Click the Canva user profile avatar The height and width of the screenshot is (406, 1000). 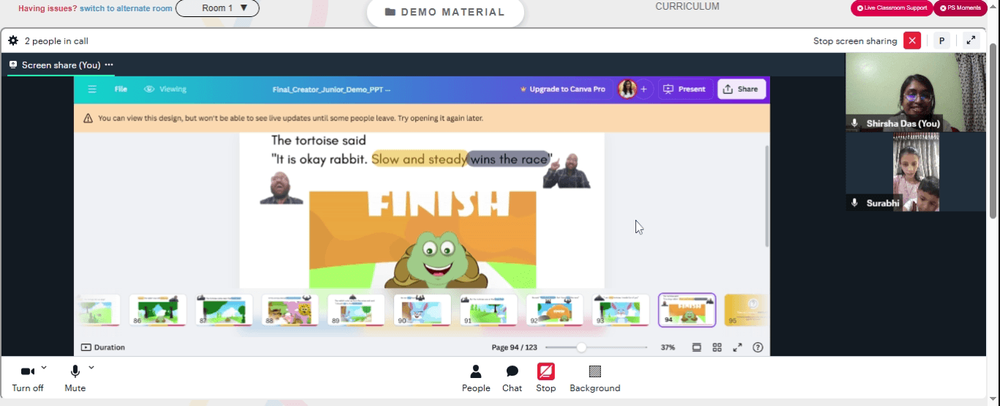626,89
